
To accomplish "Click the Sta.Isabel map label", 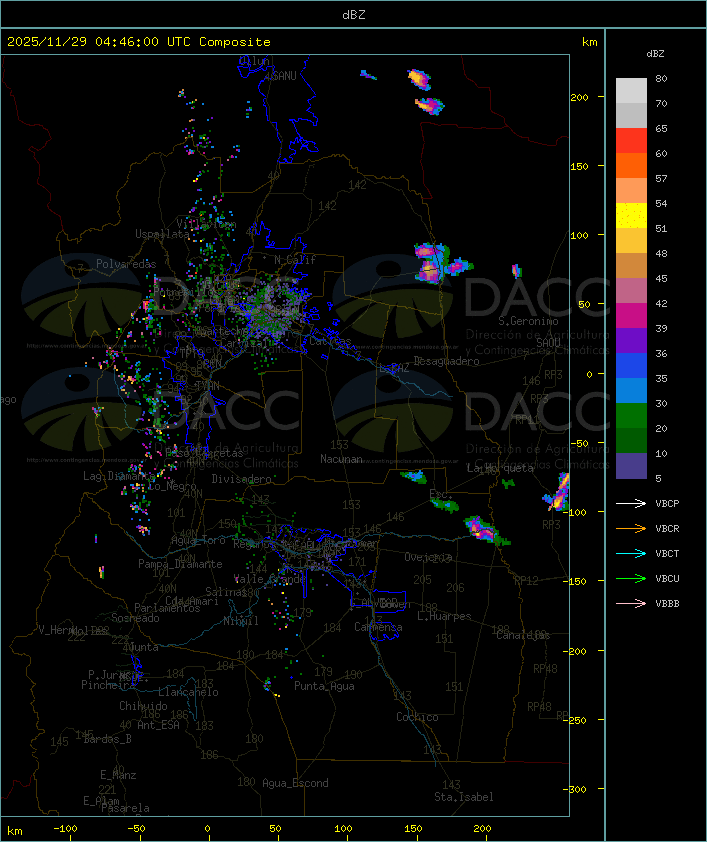I will click(x=464, y=797).
